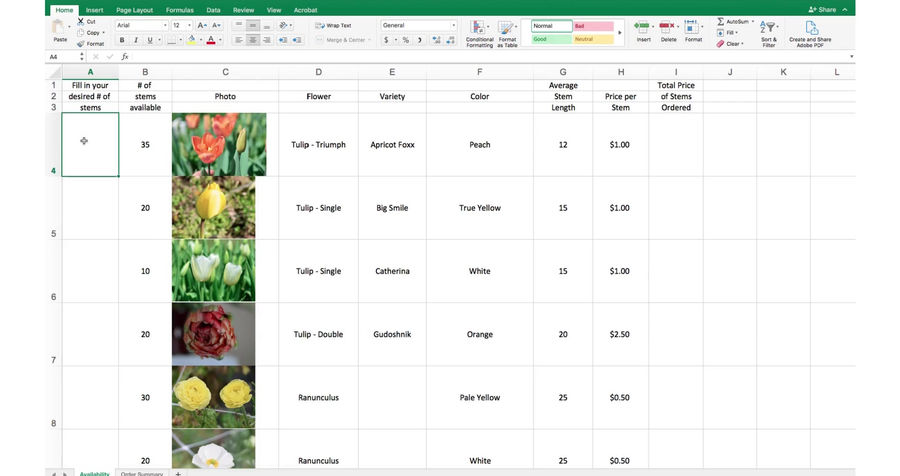
Task: Select the Apricot Foxx tulip photo
Action: [x=219, y=144]
